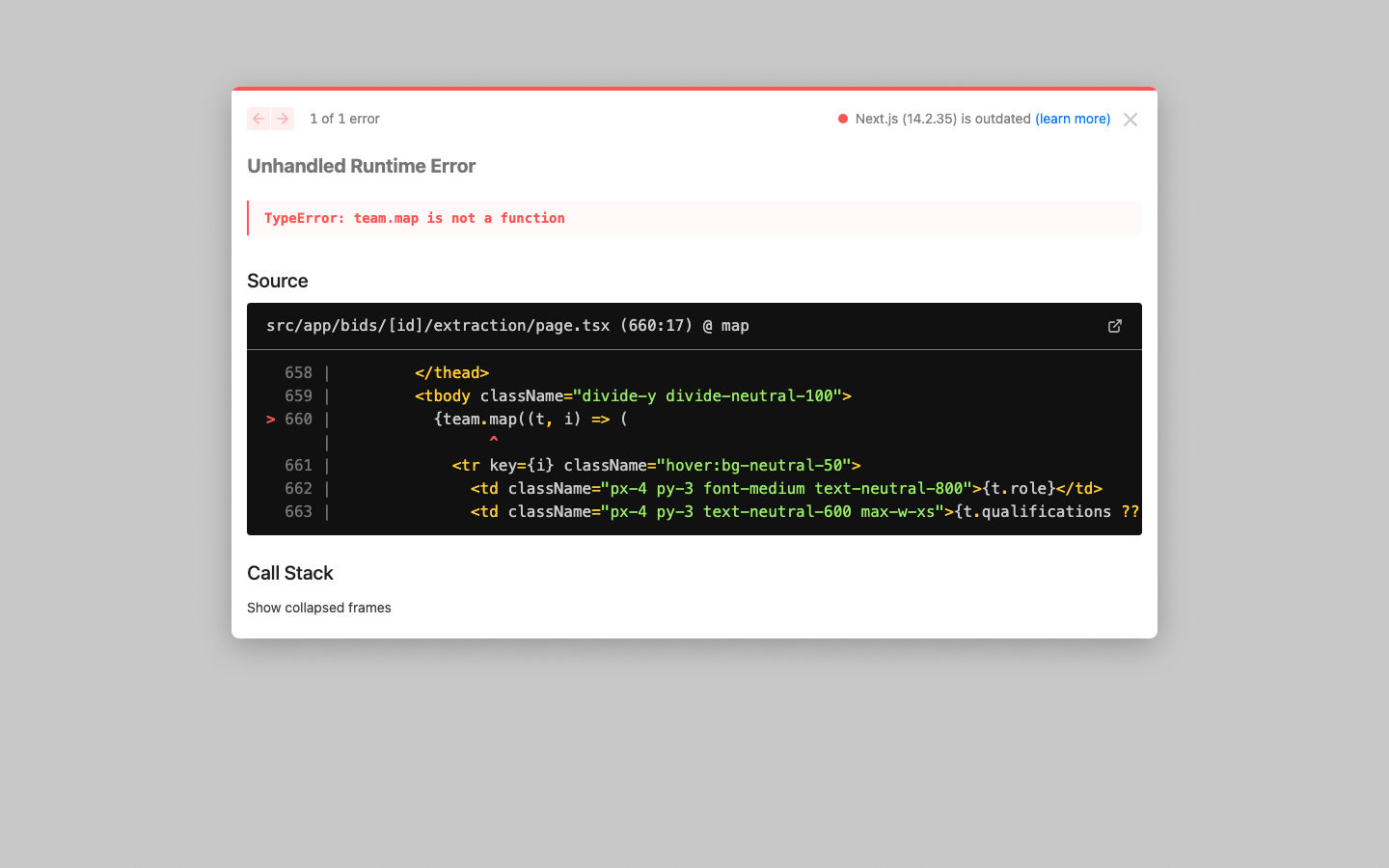Click code line 658 closing thead
The width and height of the screenshot is (1389, 868).
pyautogui.click(x=451, y=372)
